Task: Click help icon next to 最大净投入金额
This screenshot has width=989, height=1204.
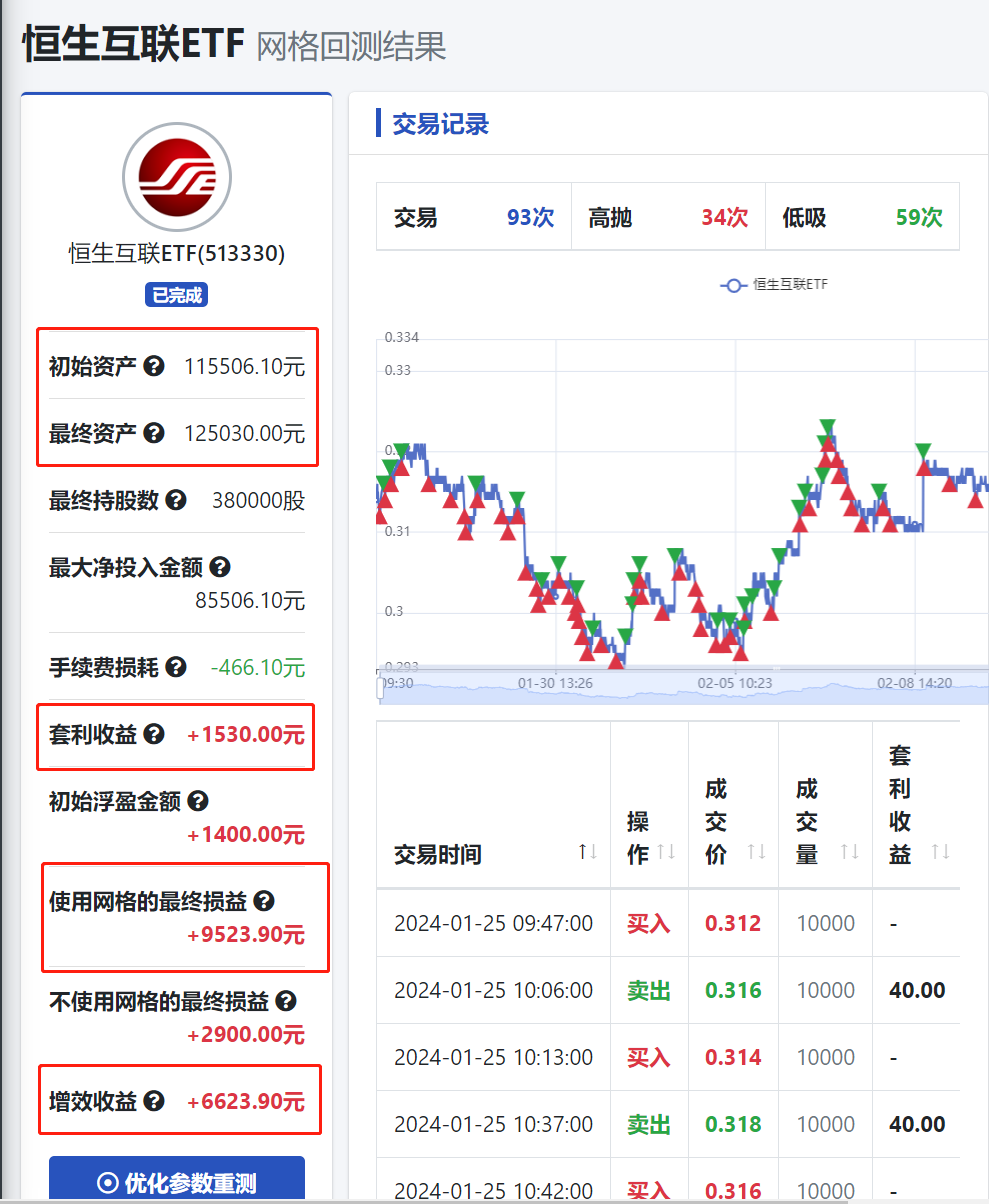Action: [x=220, y=567]
